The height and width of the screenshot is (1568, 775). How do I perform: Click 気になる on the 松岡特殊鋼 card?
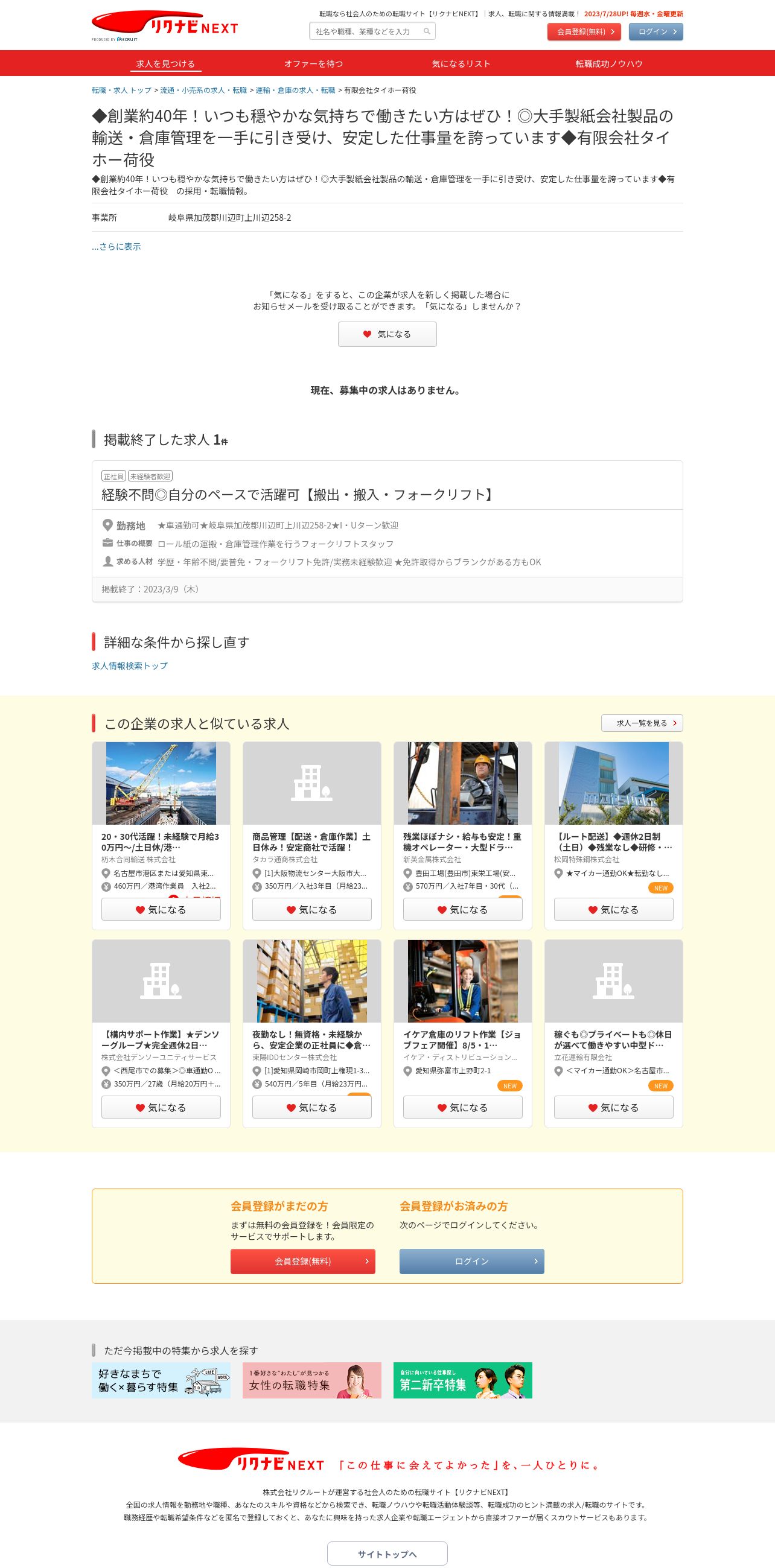coord(614,909)
